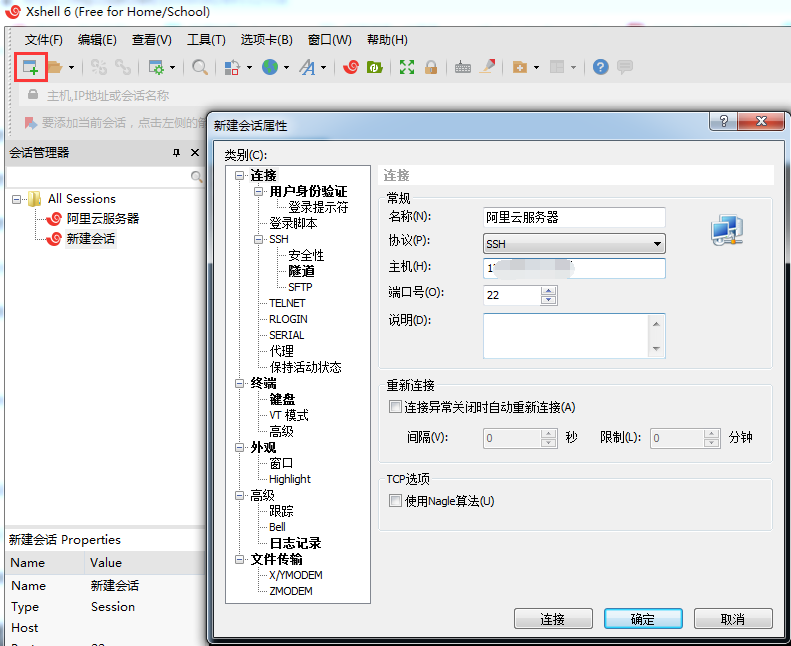Click the Session Manager search magnifier
Screen dimensions: 791x646
click(x=196, y=177)
